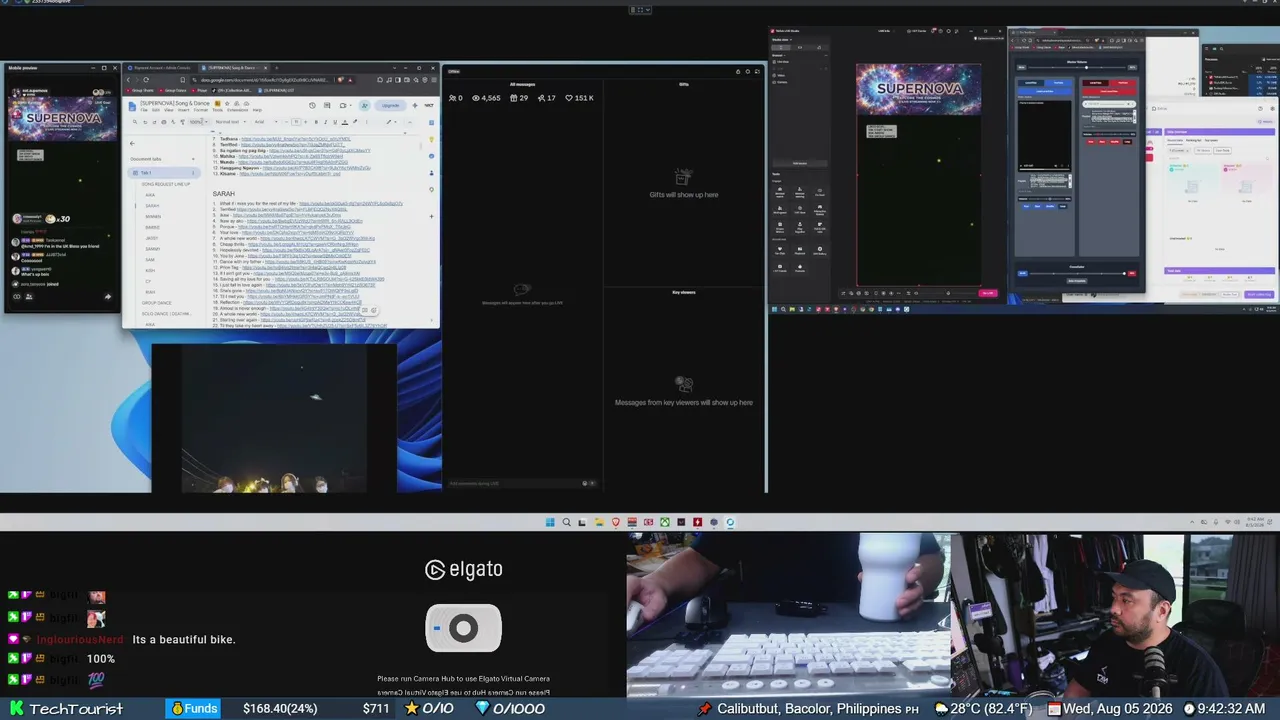Select the text color icon in Docs toolbar
The width and height of the screenshot is (1280, 720).
(345, 122)
